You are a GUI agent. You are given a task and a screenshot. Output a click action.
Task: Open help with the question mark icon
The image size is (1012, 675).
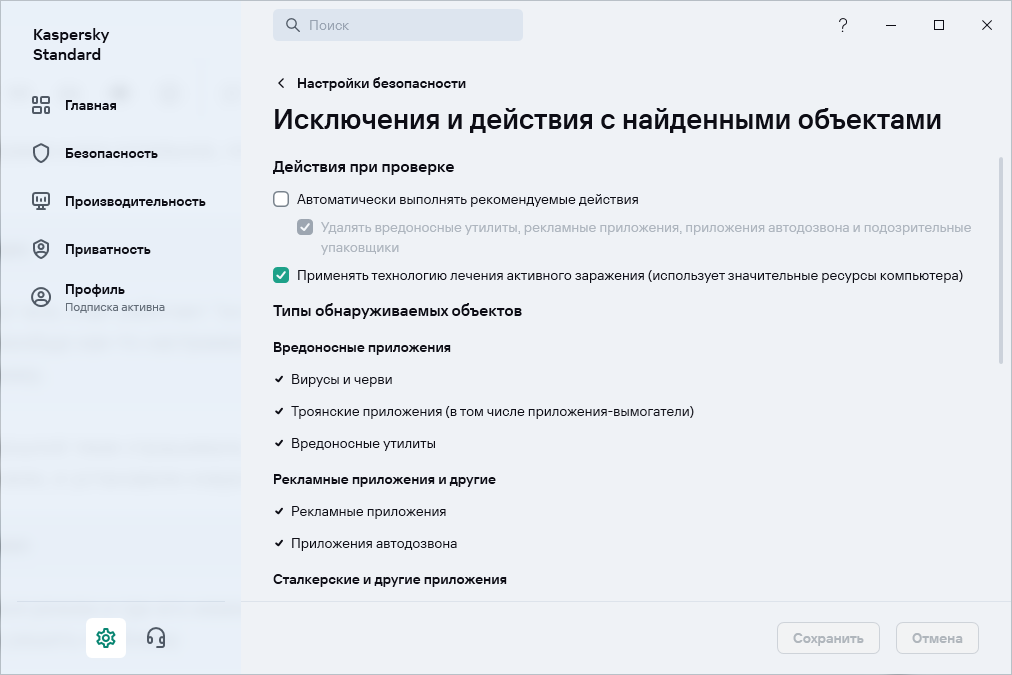[x=842, y=25]
